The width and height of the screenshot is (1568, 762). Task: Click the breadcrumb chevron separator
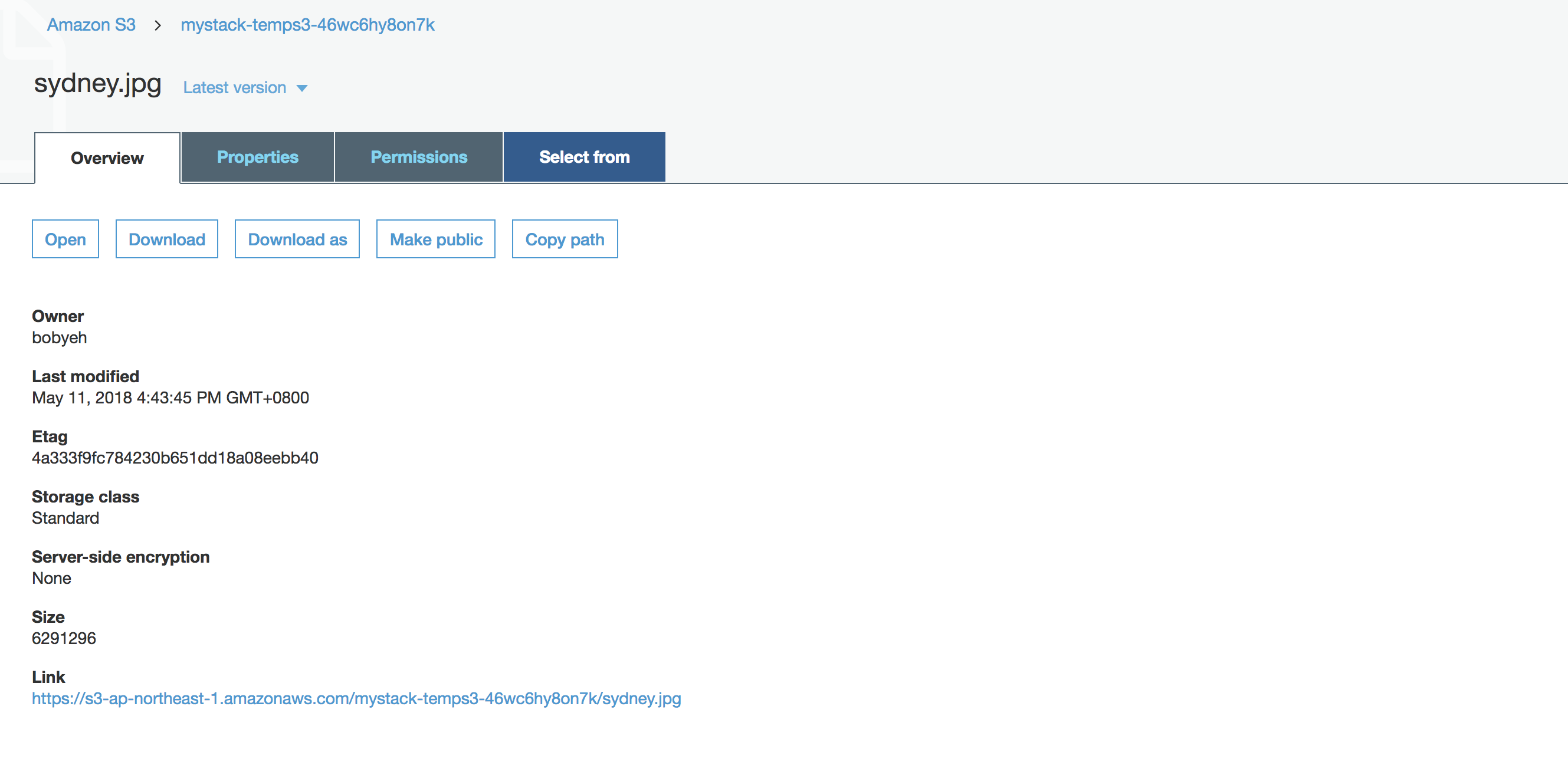tap(158, 25)
